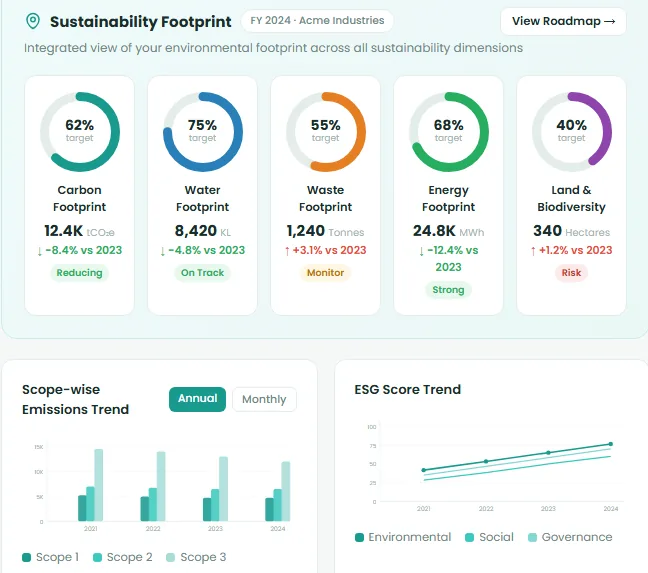The height and width of the screenshot is (573, 648).
Task: Click the 2022 Scope 1 bar
Action: 145,509
